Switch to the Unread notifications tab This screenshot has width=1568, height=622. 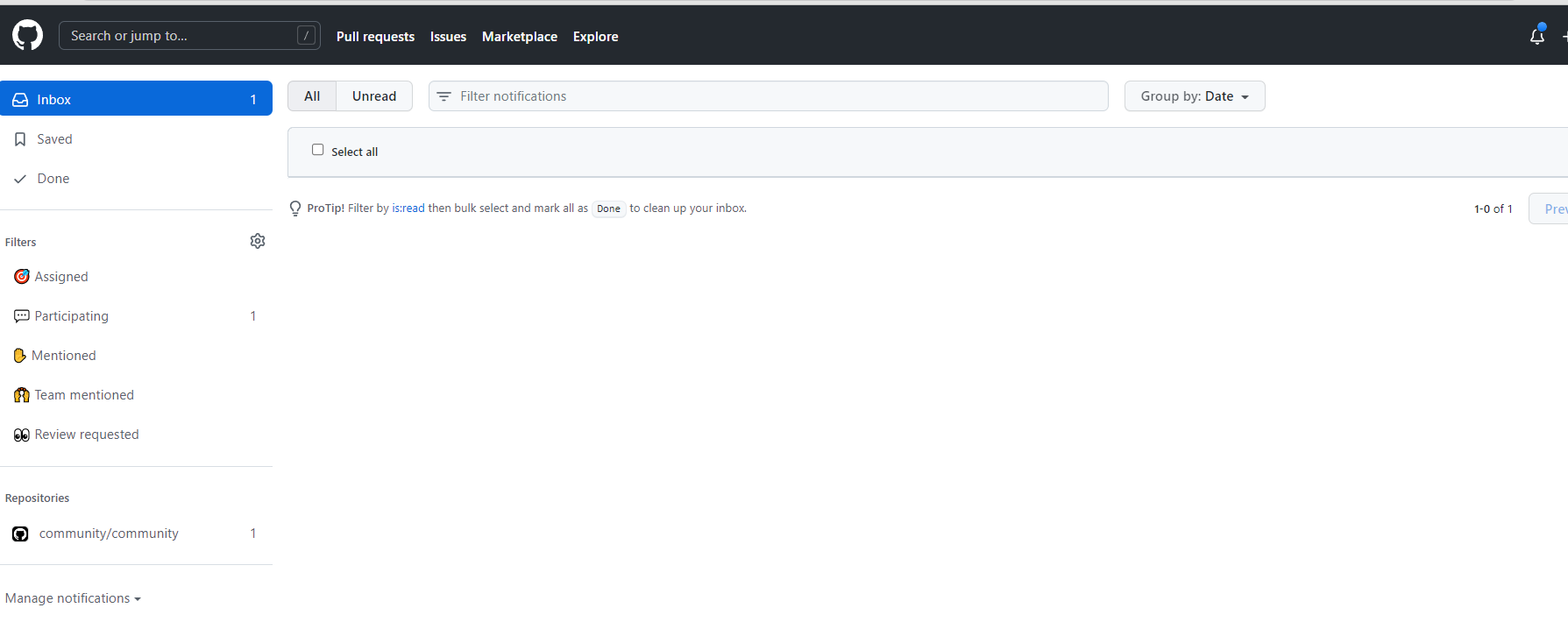click(374, 96)
